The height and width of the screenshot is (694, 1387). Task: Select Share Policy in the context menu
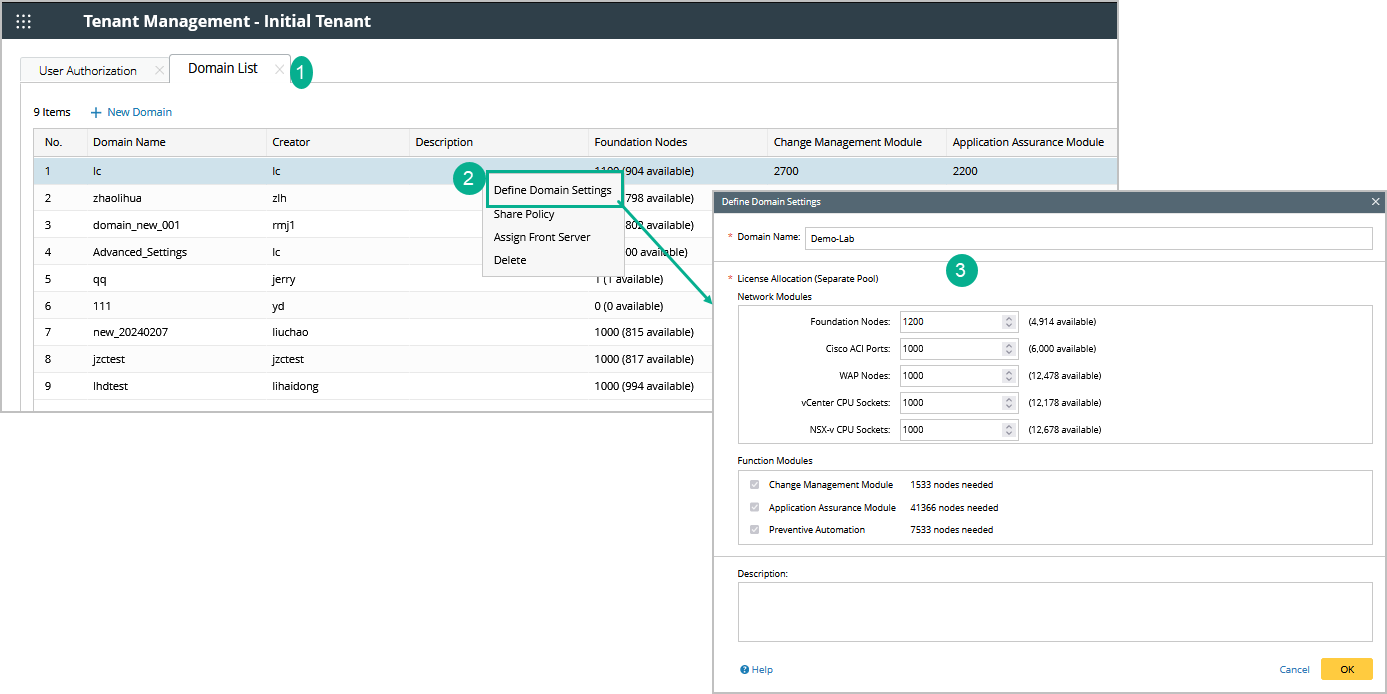pos(524,214)
